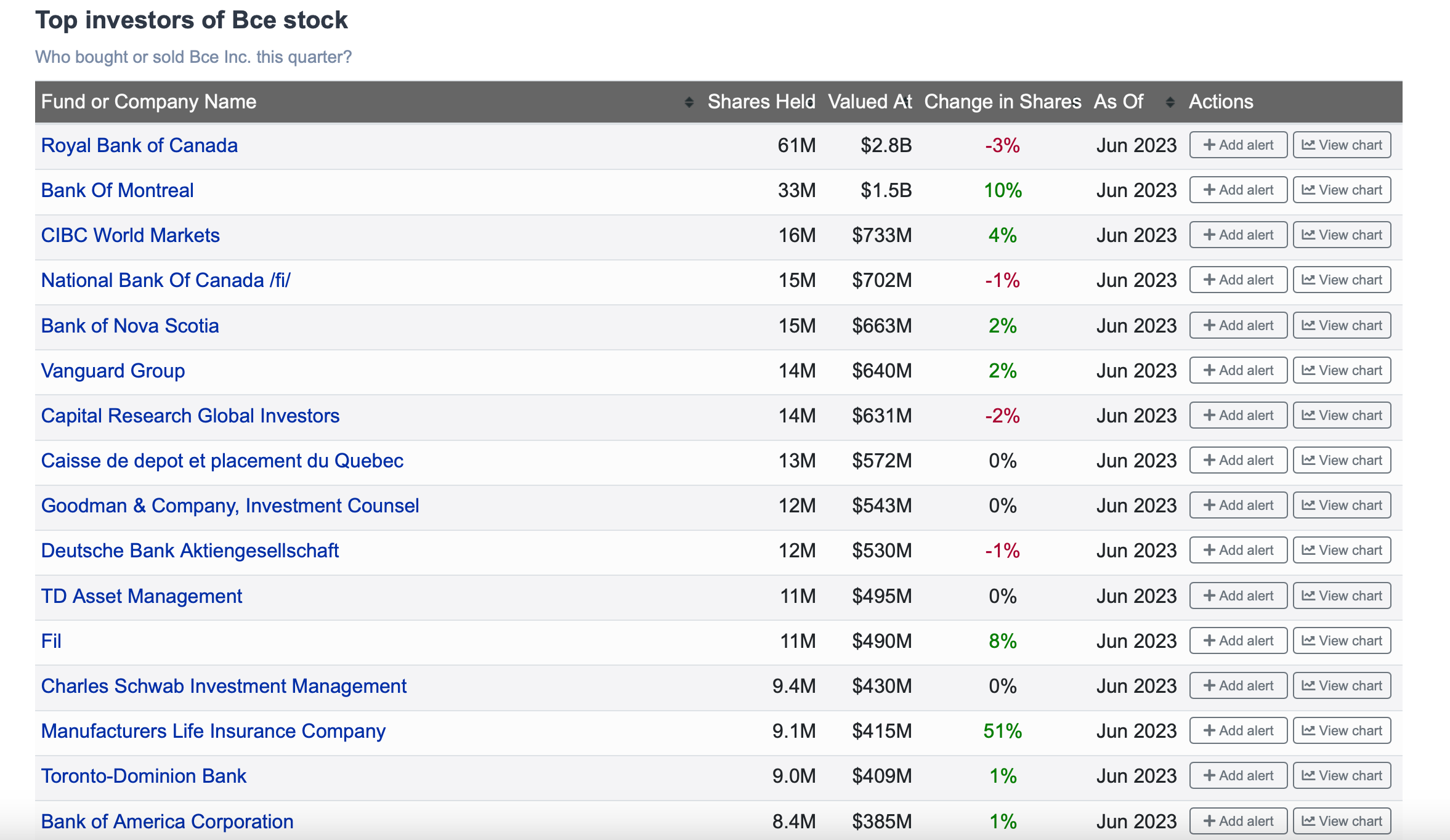Add alert for Deutsche Bank Aktiengesellschaft
Screen dimensions: 1450x840
tap(1238, 550)
